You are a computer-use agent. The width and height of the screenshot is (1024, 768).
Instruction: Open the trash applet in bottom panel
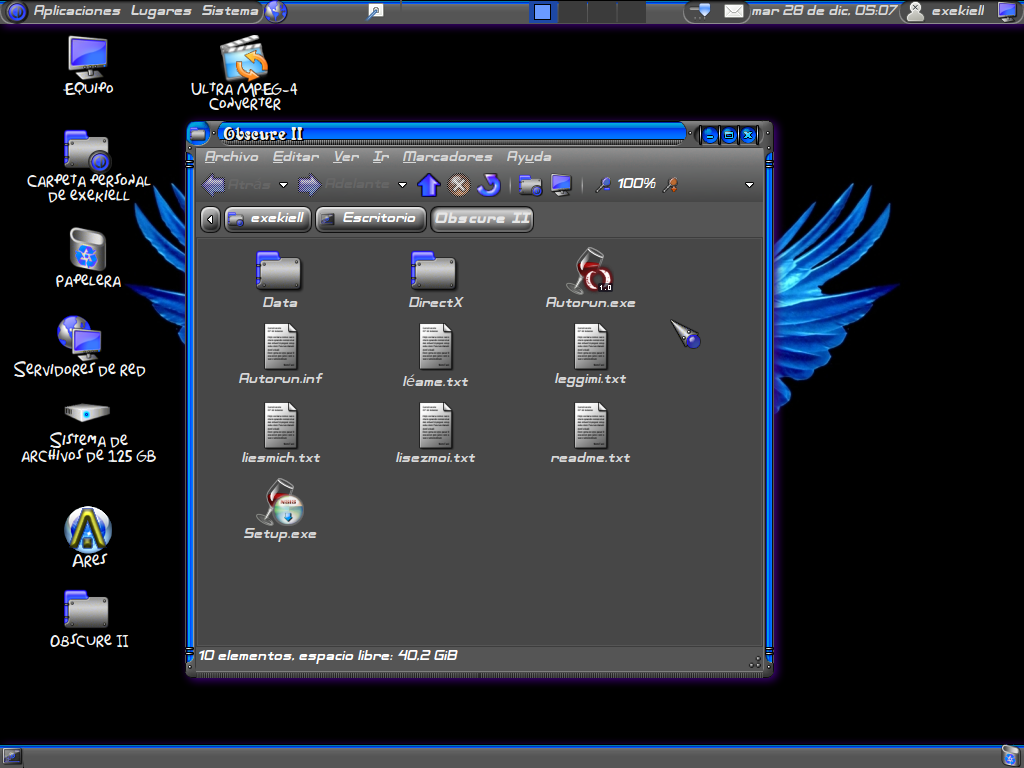point(1010,757)
